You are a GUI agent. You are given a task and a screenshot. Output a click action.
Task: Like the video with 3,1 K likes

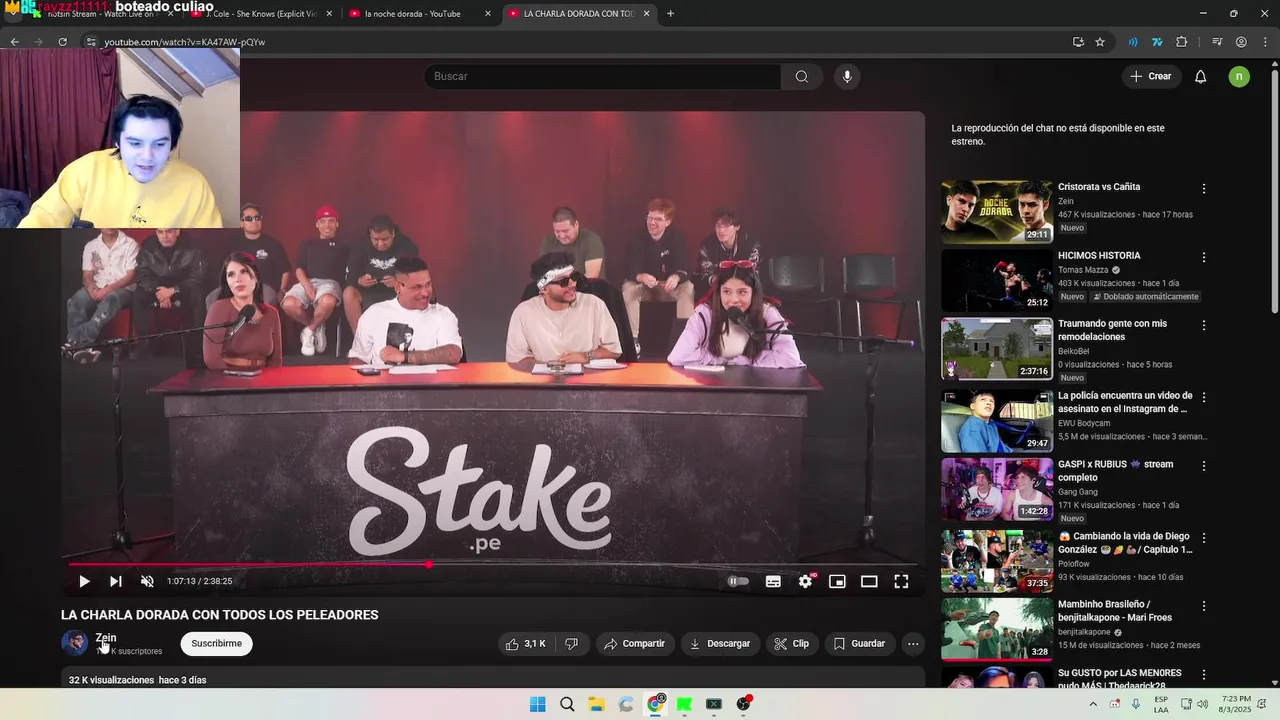coord(526,643)
